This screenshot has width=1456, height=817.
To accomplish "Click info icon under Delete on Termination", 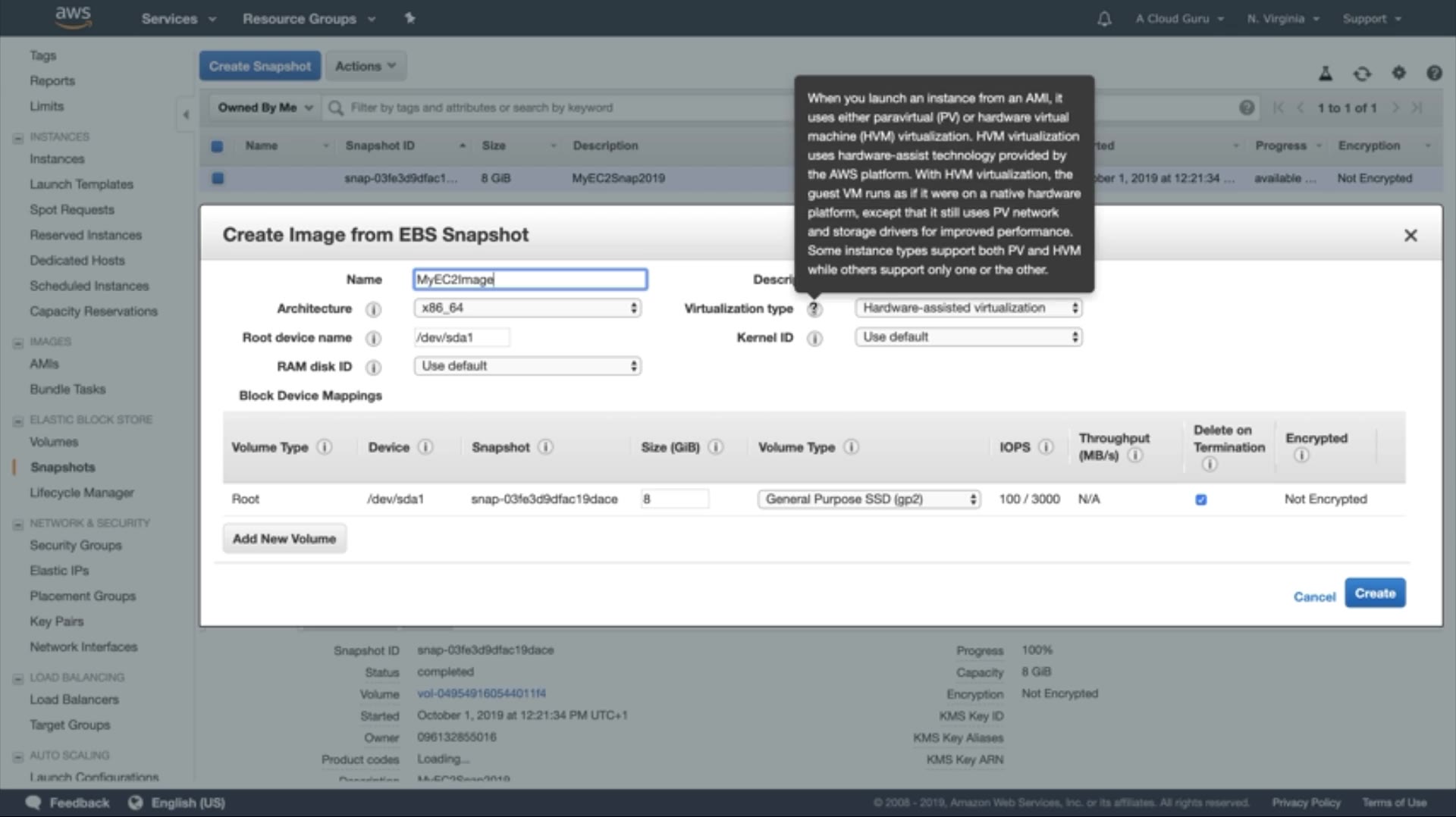I will click(x=1210, y=464).
